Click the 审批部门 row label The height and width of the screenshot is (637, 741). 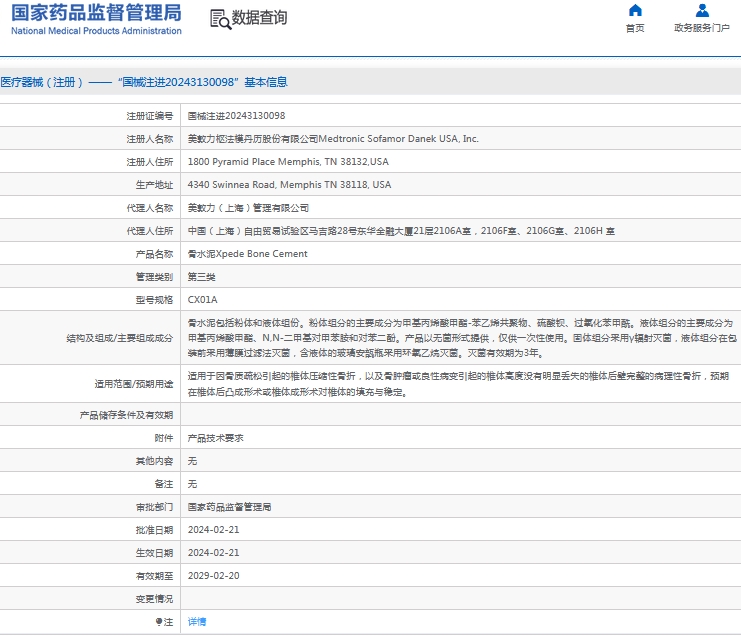tap(154, 508)
